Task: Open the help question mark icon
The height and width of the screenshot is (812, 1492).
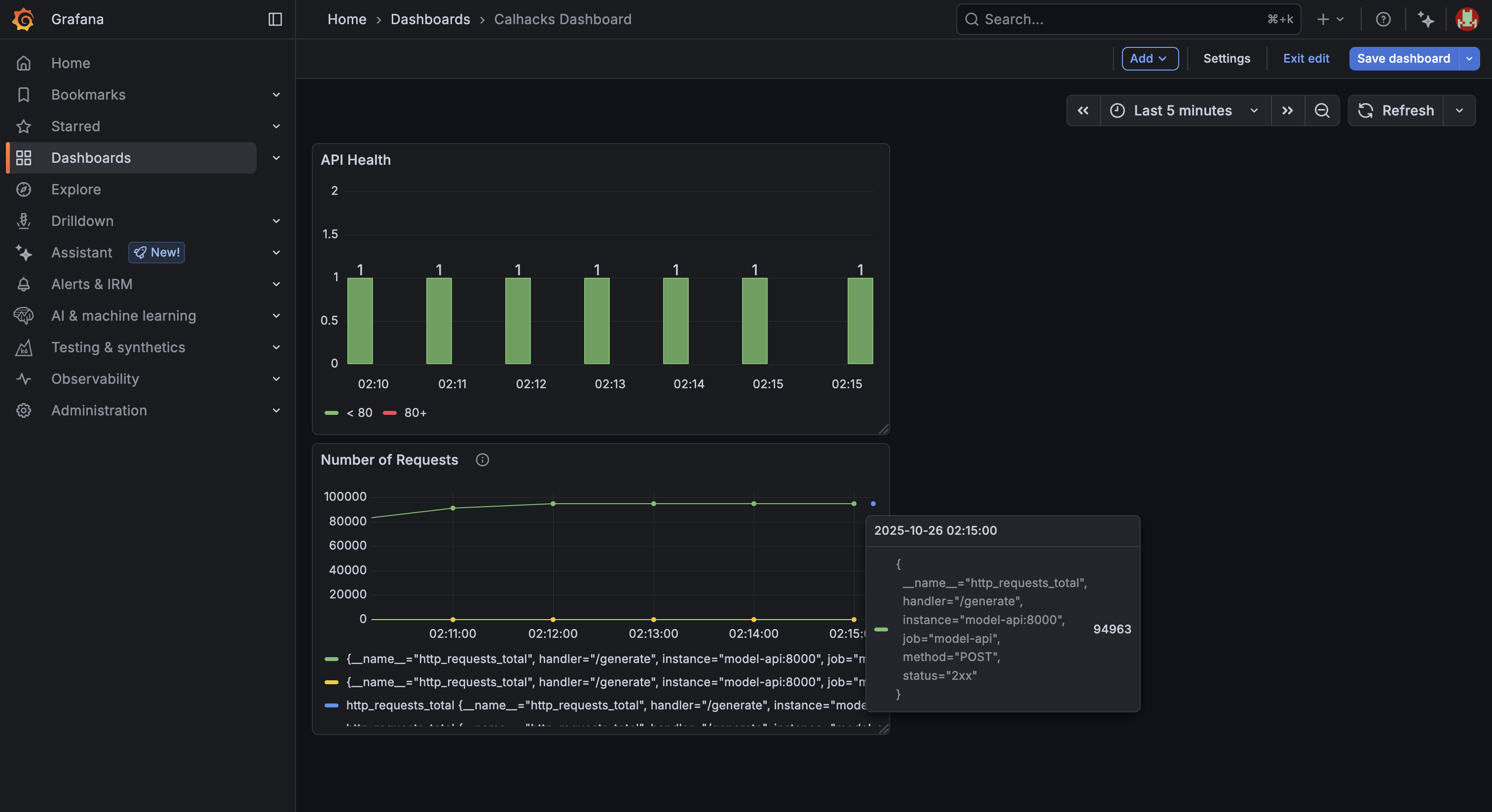Action: (1383, 19)
